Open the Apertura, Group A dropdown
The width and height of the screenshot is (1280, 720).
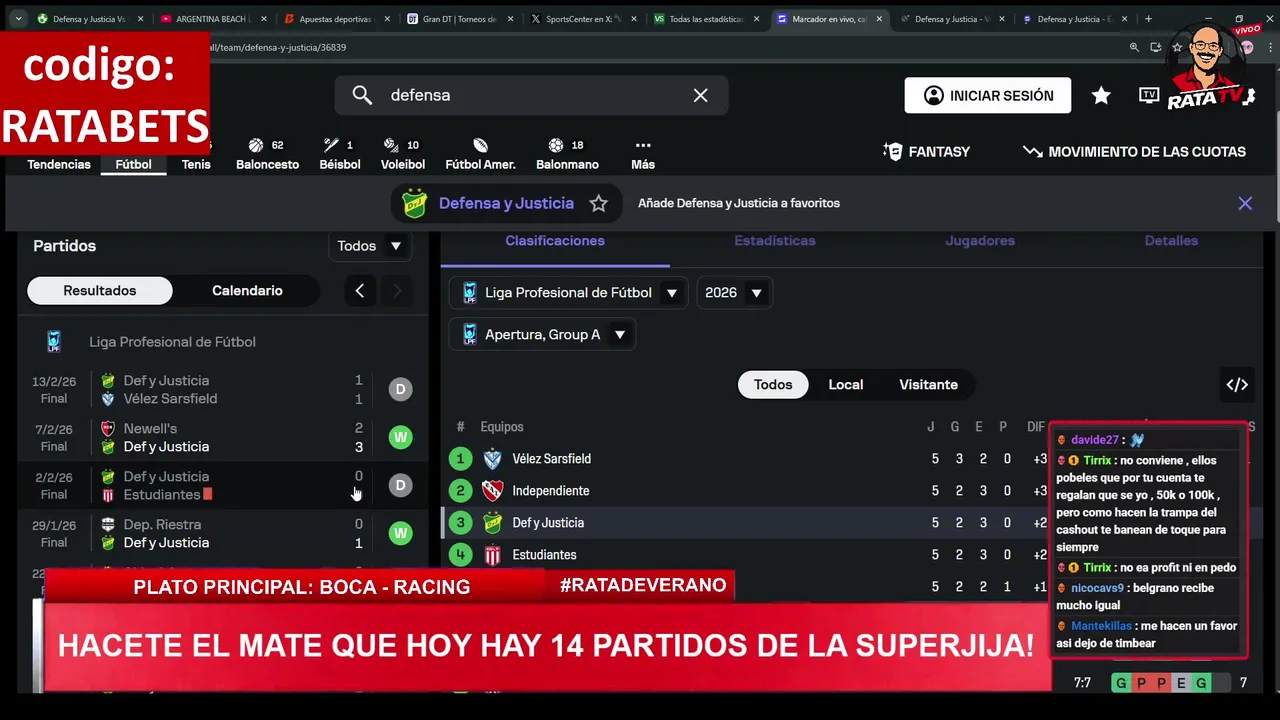pyautogui.click(x=542, y=335)
